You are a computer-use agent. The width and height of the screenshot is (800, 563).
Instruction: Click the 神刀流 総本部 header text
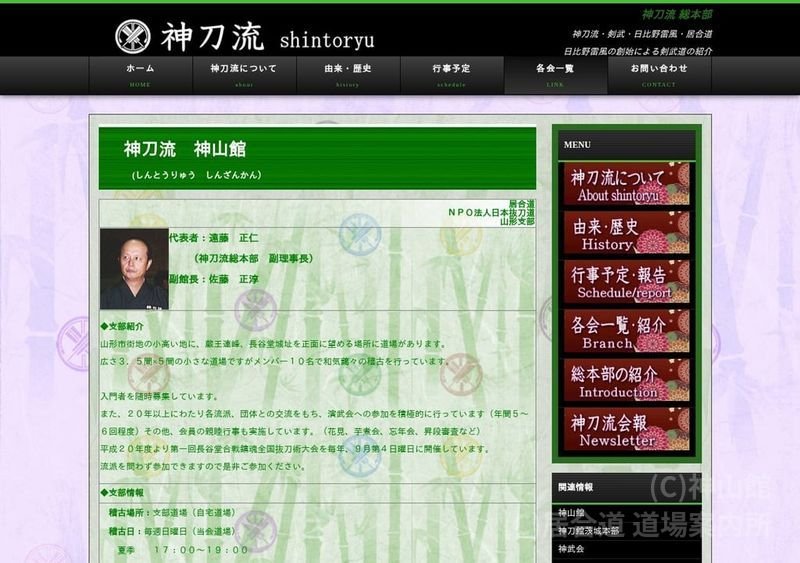point(677,15)
